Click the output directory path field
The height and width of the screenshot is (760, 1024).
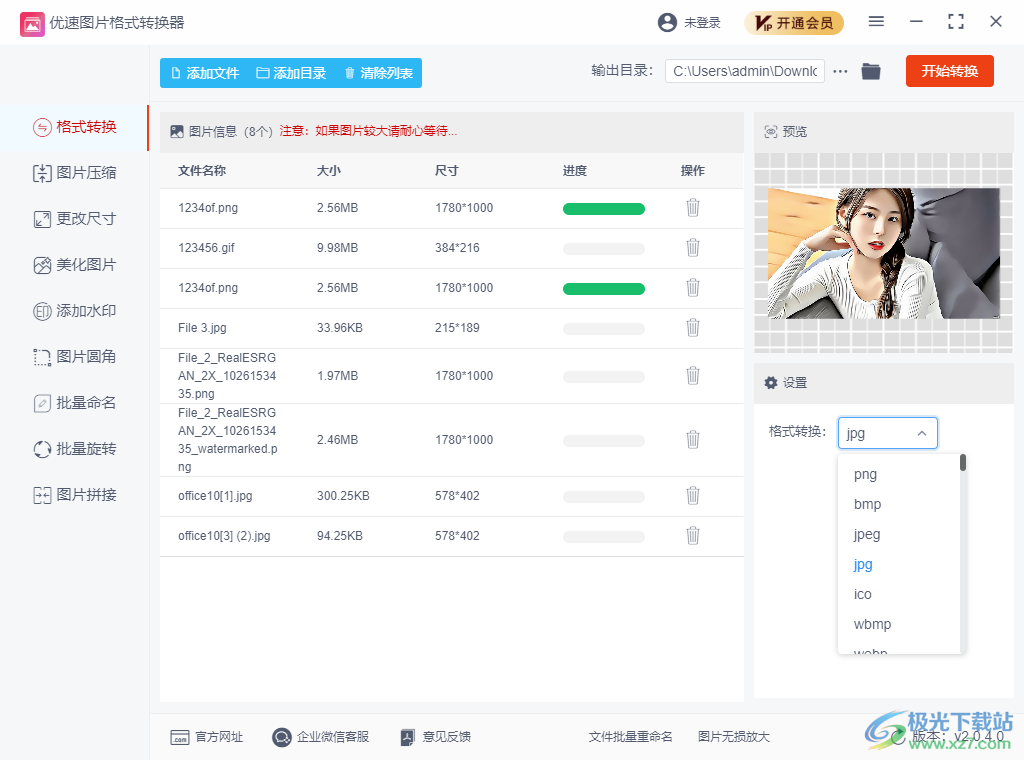(x=745, y=71)
